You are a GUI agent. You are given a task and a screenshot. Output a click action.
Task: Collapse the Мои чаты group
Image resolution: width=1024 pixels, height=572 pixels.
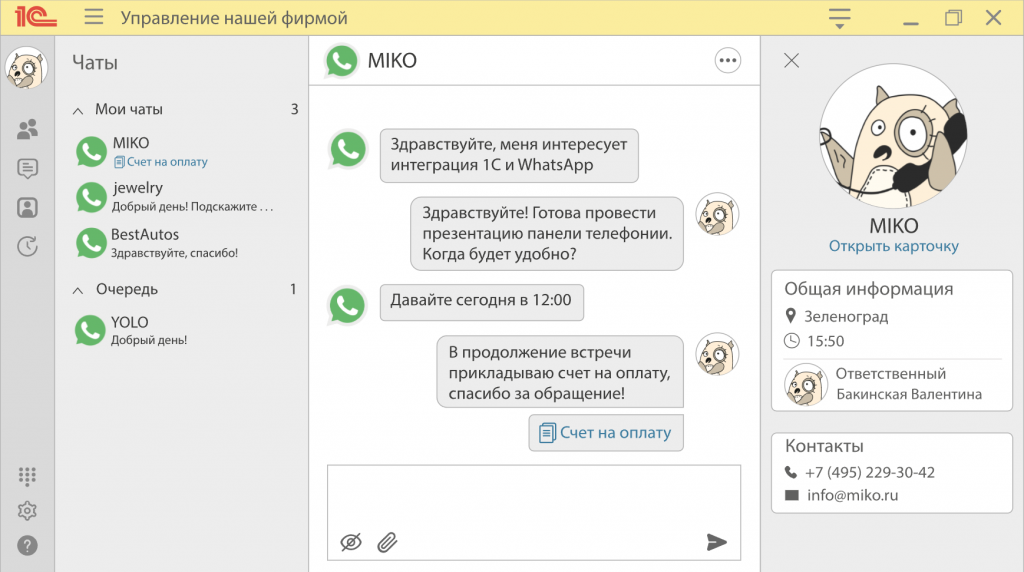pos(78,110)
